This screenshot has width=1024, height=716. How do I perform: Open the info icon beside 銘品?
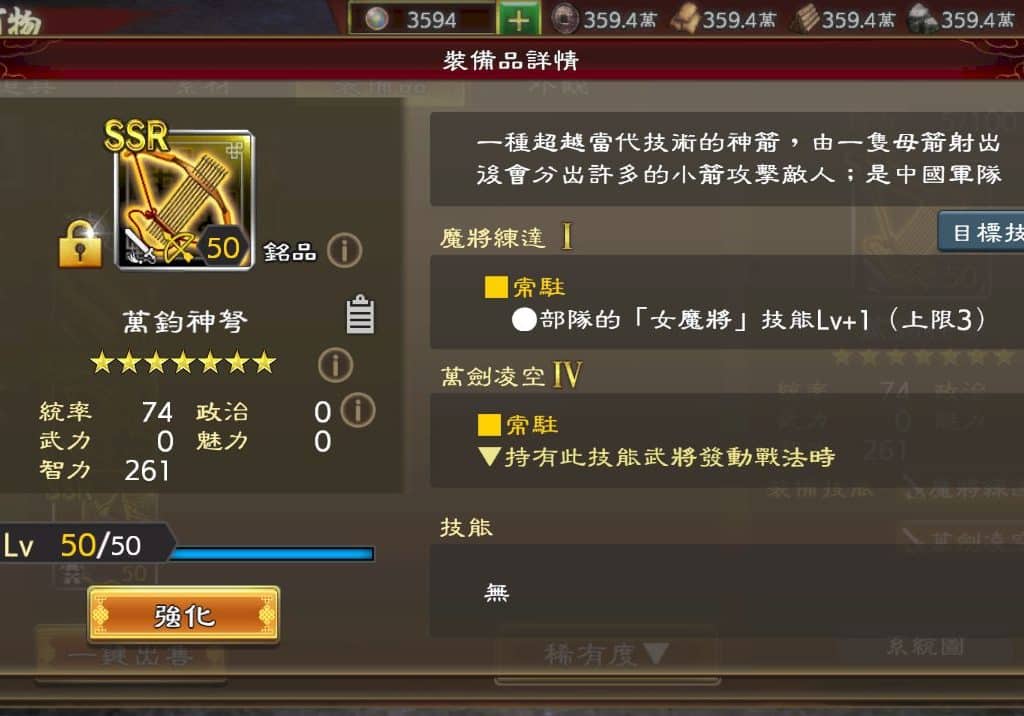point(344,250)
